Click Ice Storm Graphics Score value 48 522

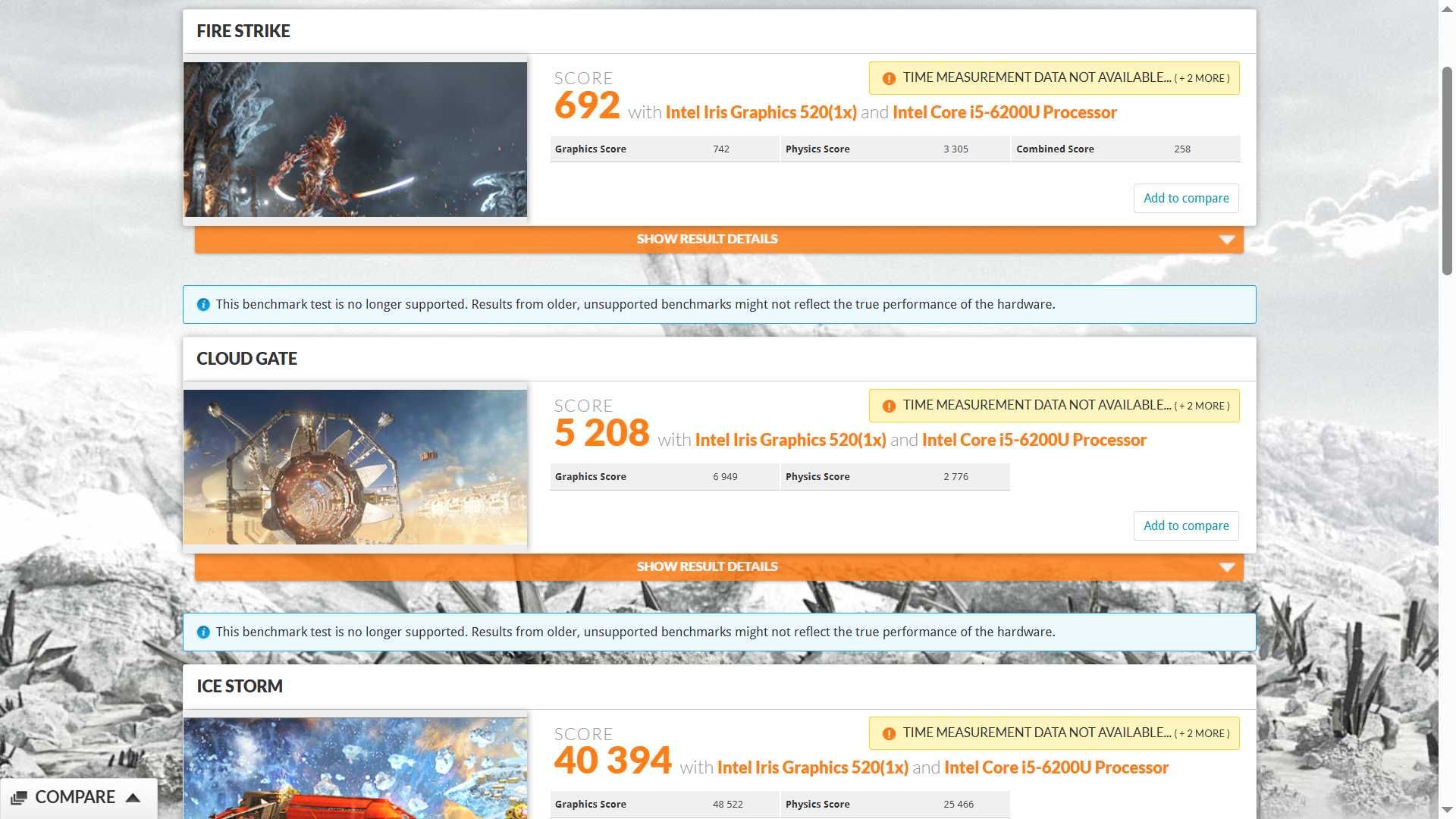point(728,805)
